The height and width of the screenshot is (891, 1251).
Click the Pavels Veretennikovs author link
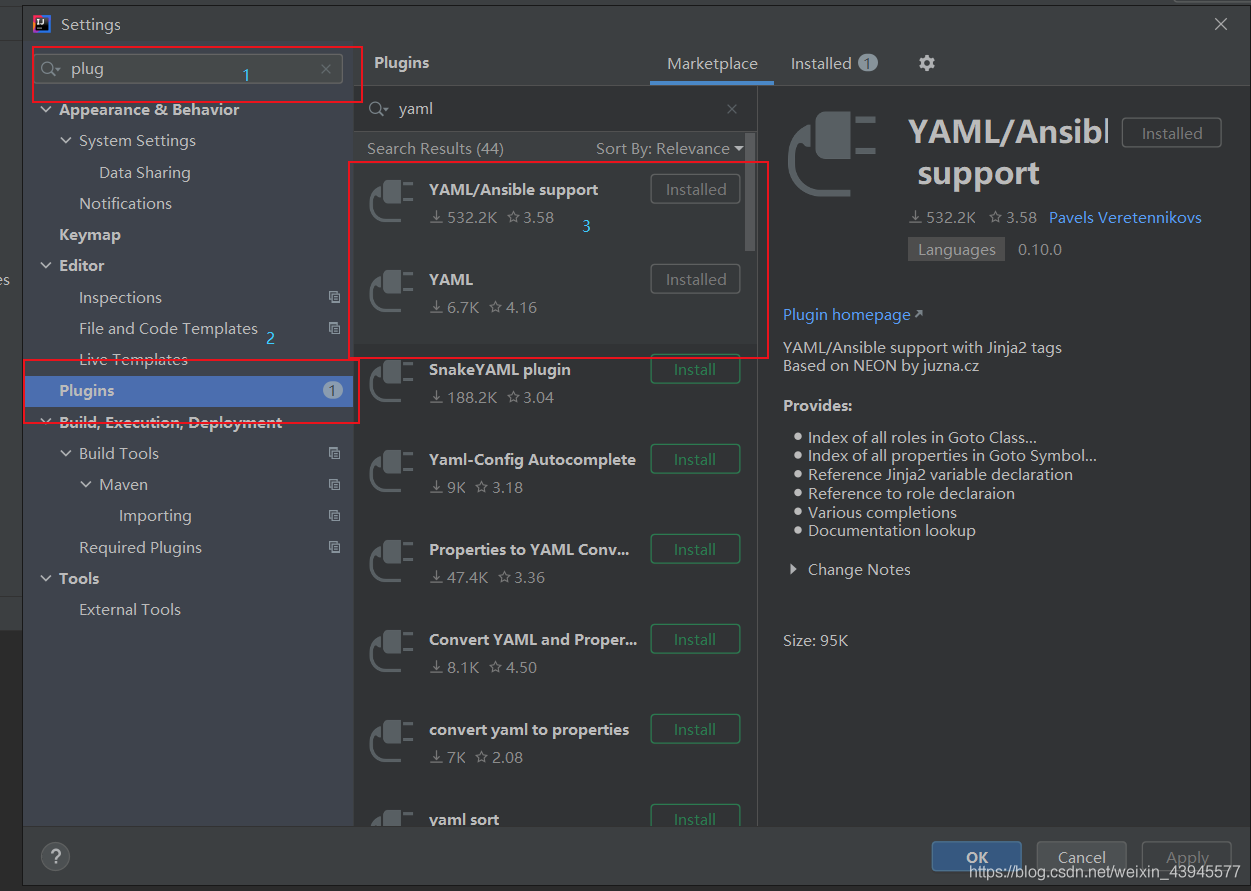click(1124, 217)
